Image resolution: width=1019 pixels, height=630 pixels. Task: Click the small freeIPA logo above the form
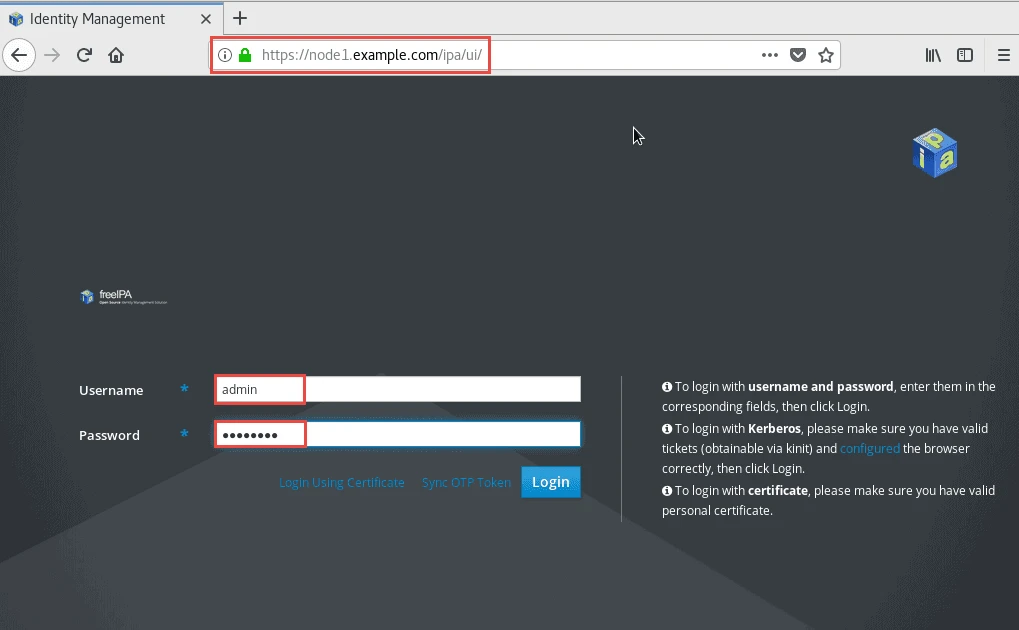coord(122,296)
